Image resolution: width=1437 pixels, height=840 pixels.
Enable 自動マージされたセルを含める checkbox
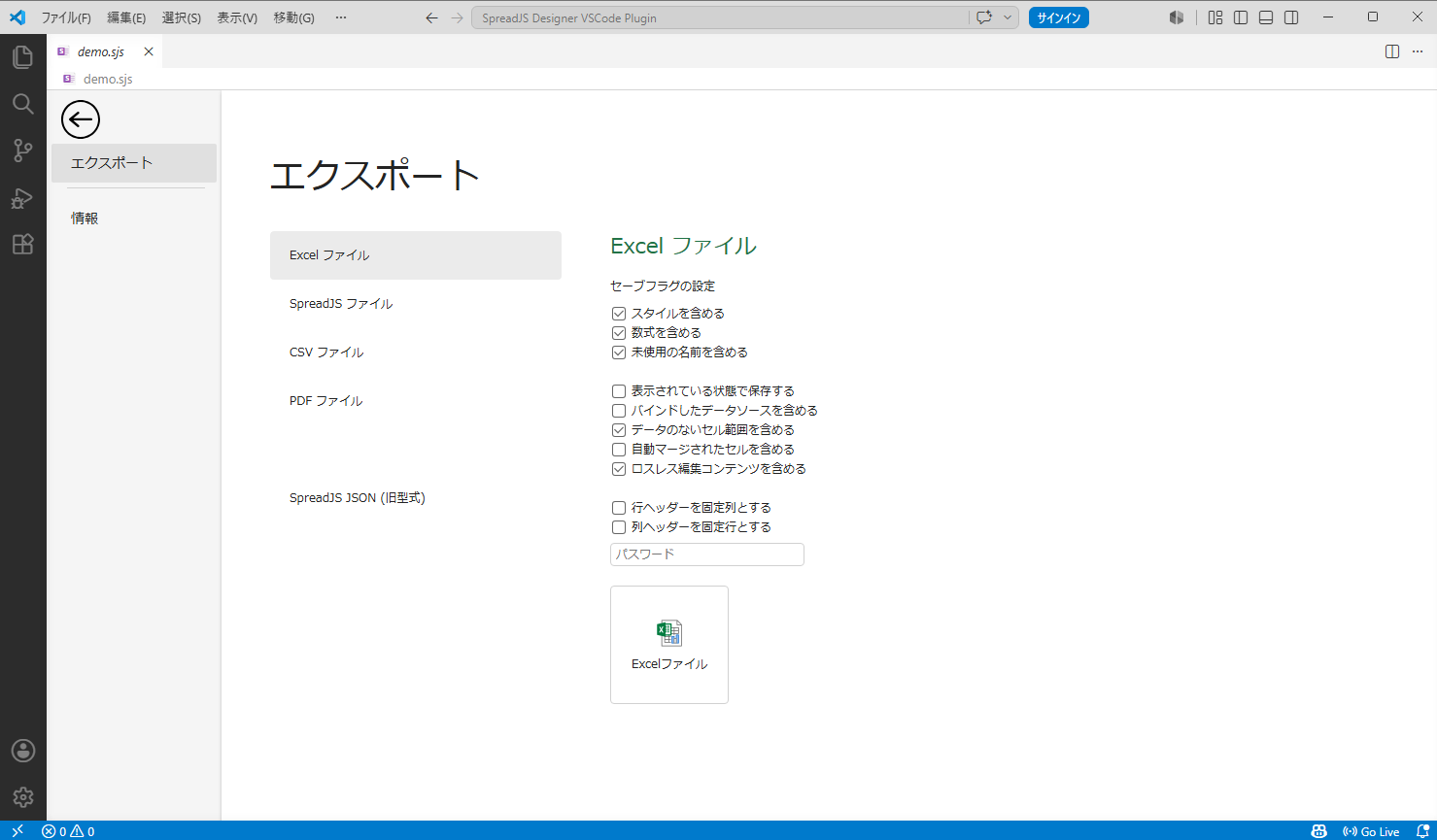click(619, 450)
